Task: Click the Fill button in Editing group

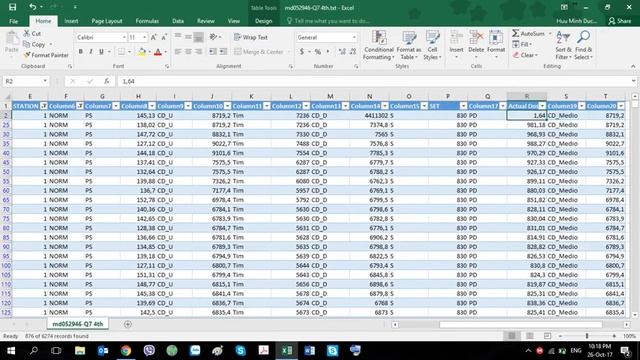Action: coord(522,44)
